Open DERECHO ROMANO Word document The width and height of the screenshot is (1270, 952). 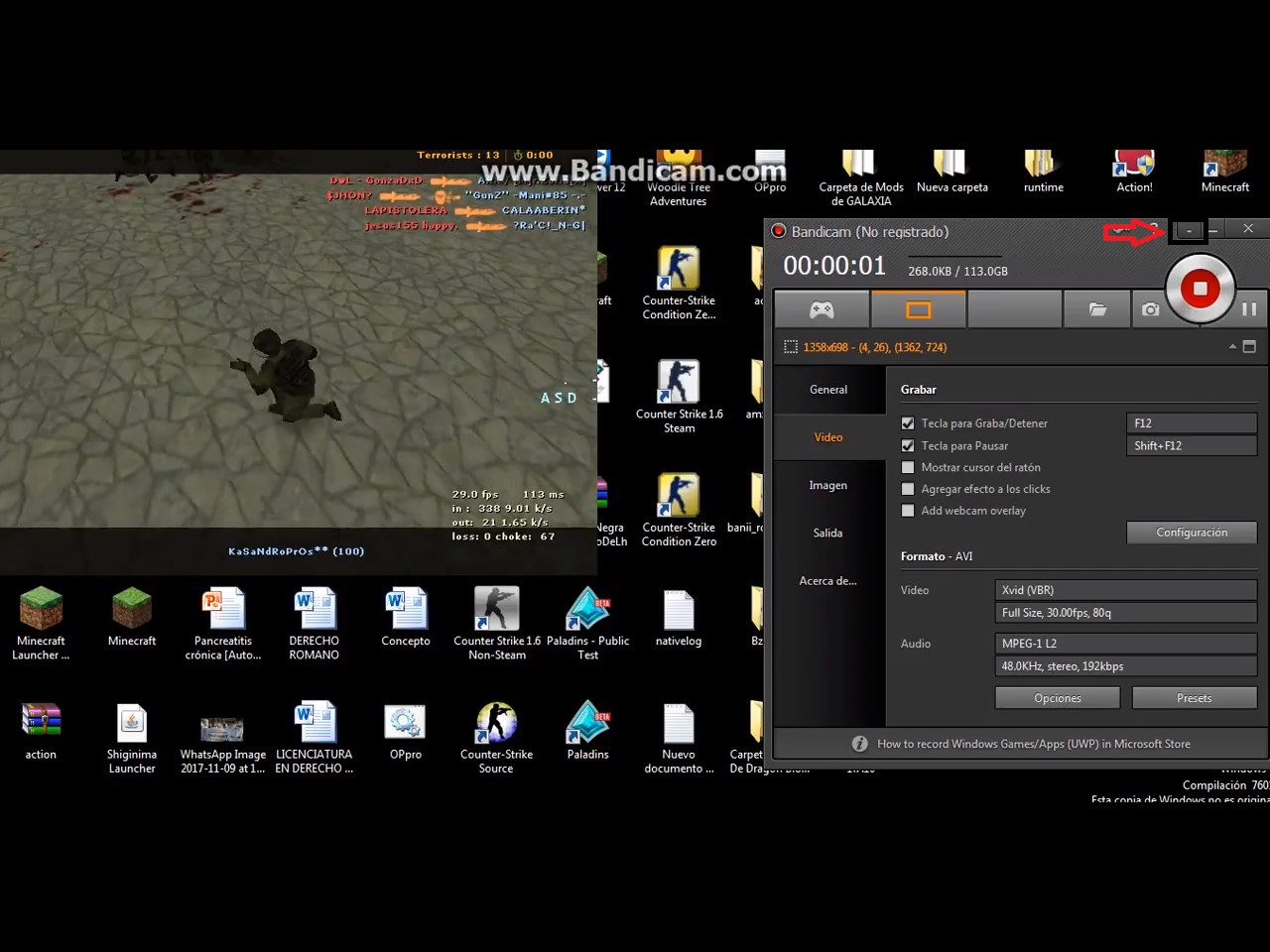coord(315,623)
